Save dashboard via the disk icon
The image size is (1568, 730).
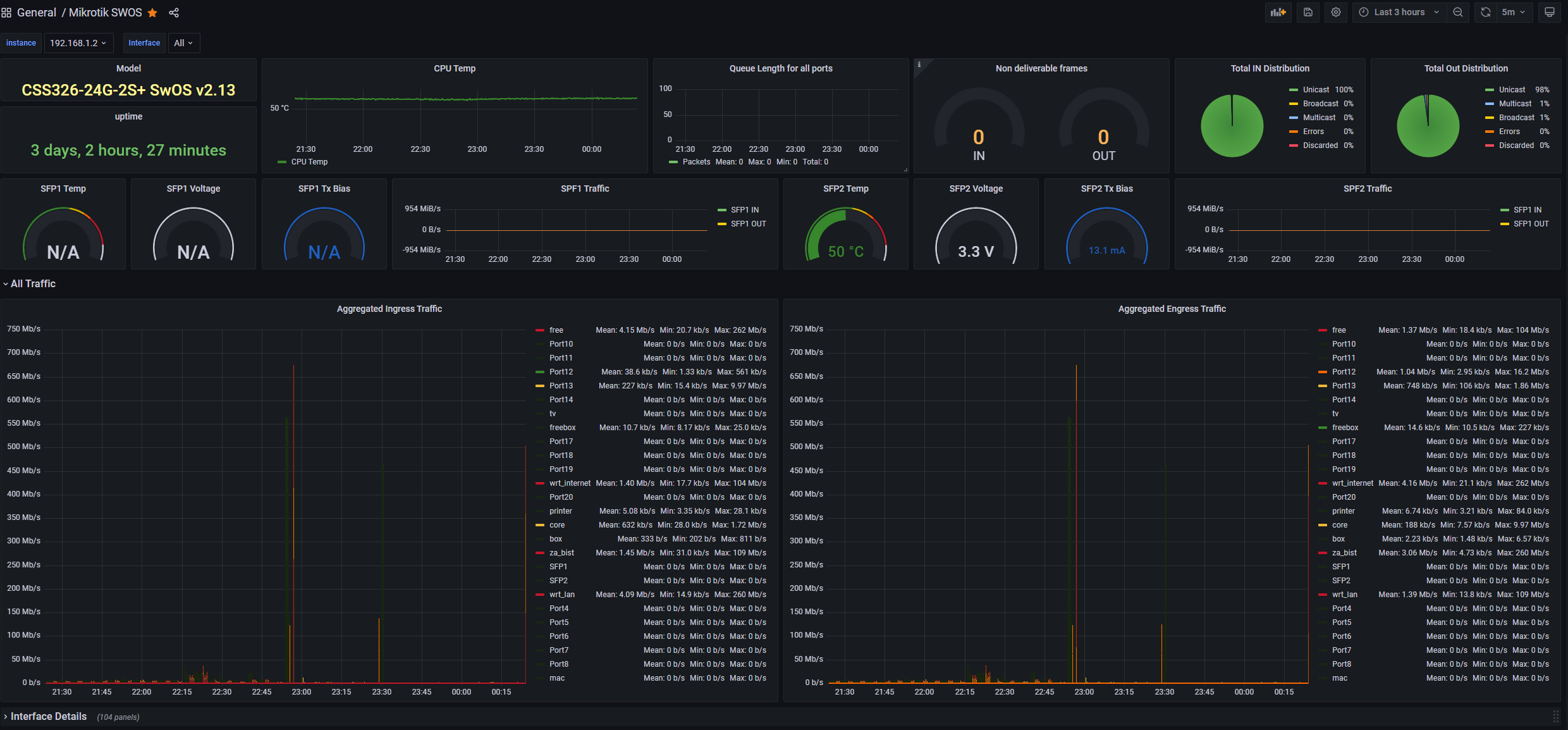click(x=1308, y=12)
